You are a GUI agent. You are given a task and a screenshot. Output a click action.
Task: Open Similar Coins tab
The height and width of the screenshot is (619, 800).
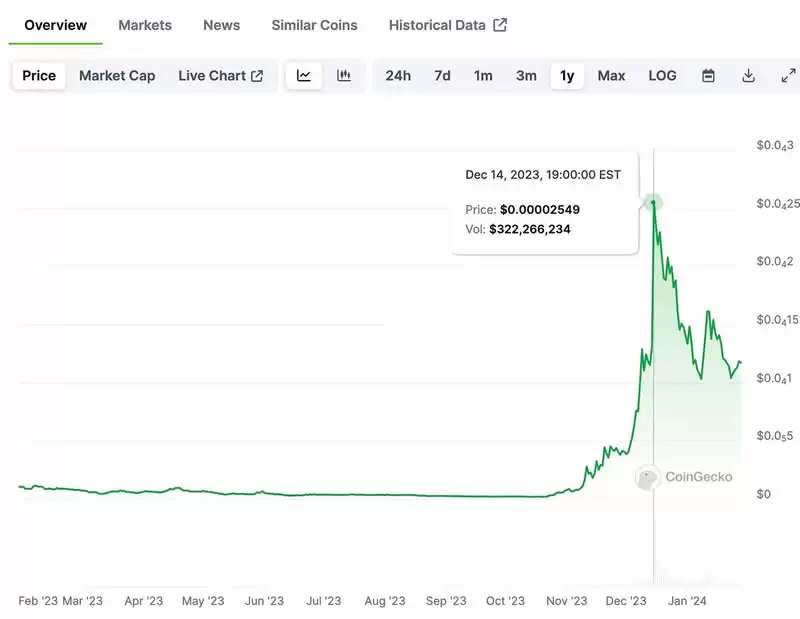pos(314,25)
